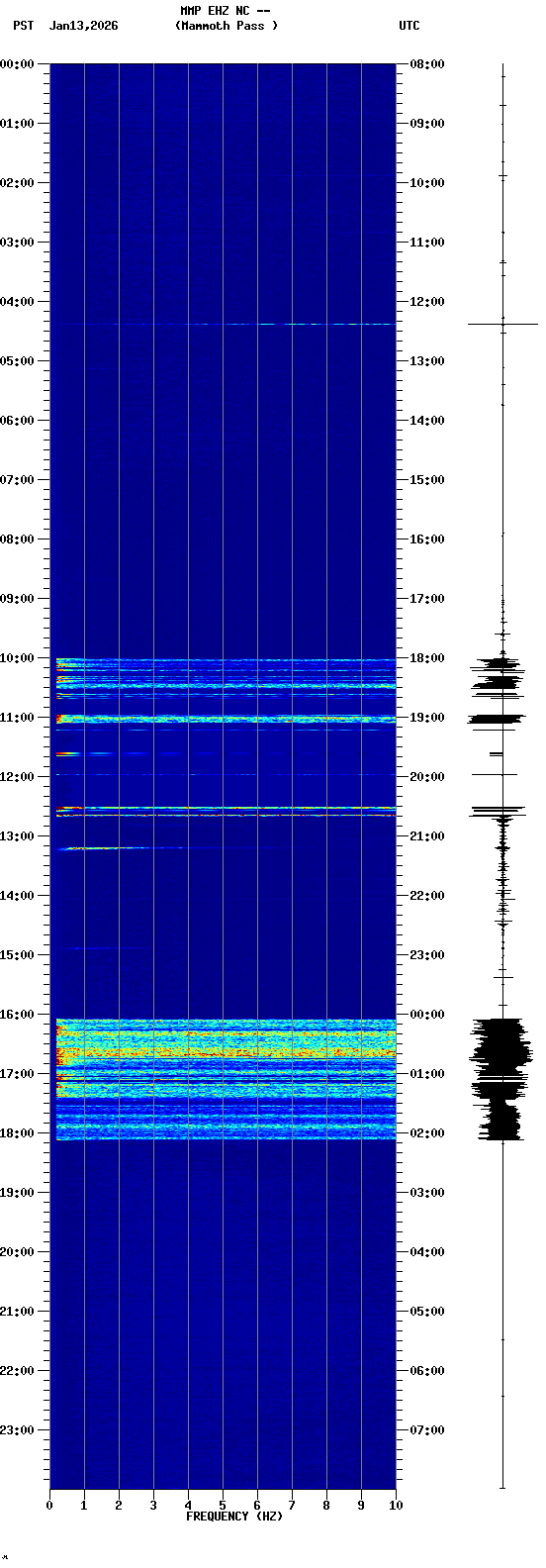Screen dimensions: 546x1568
Task: Click the seismogram burst near 10:00 PST
Action: 500,673
